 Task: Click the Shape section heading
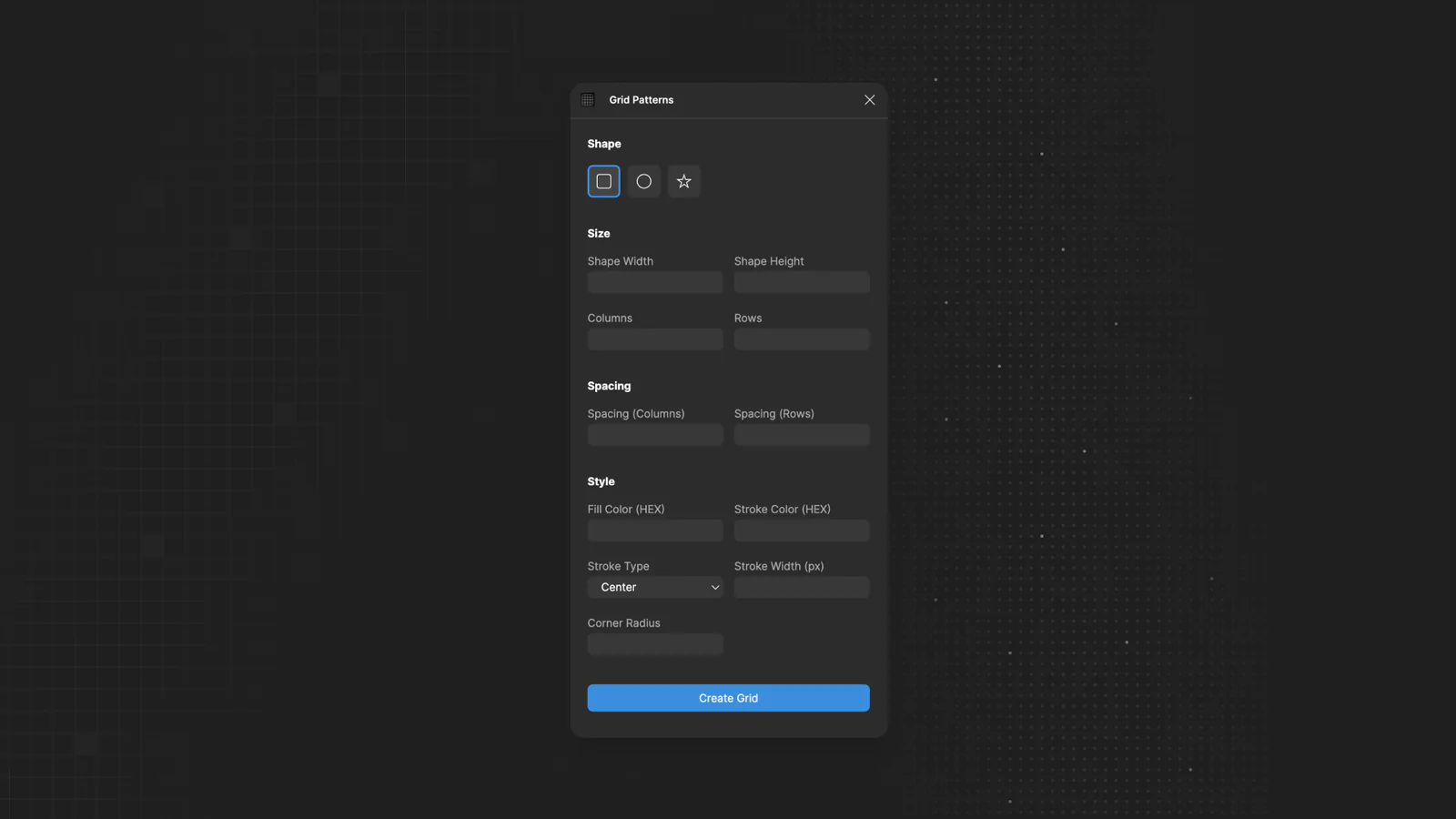[604, 144]
